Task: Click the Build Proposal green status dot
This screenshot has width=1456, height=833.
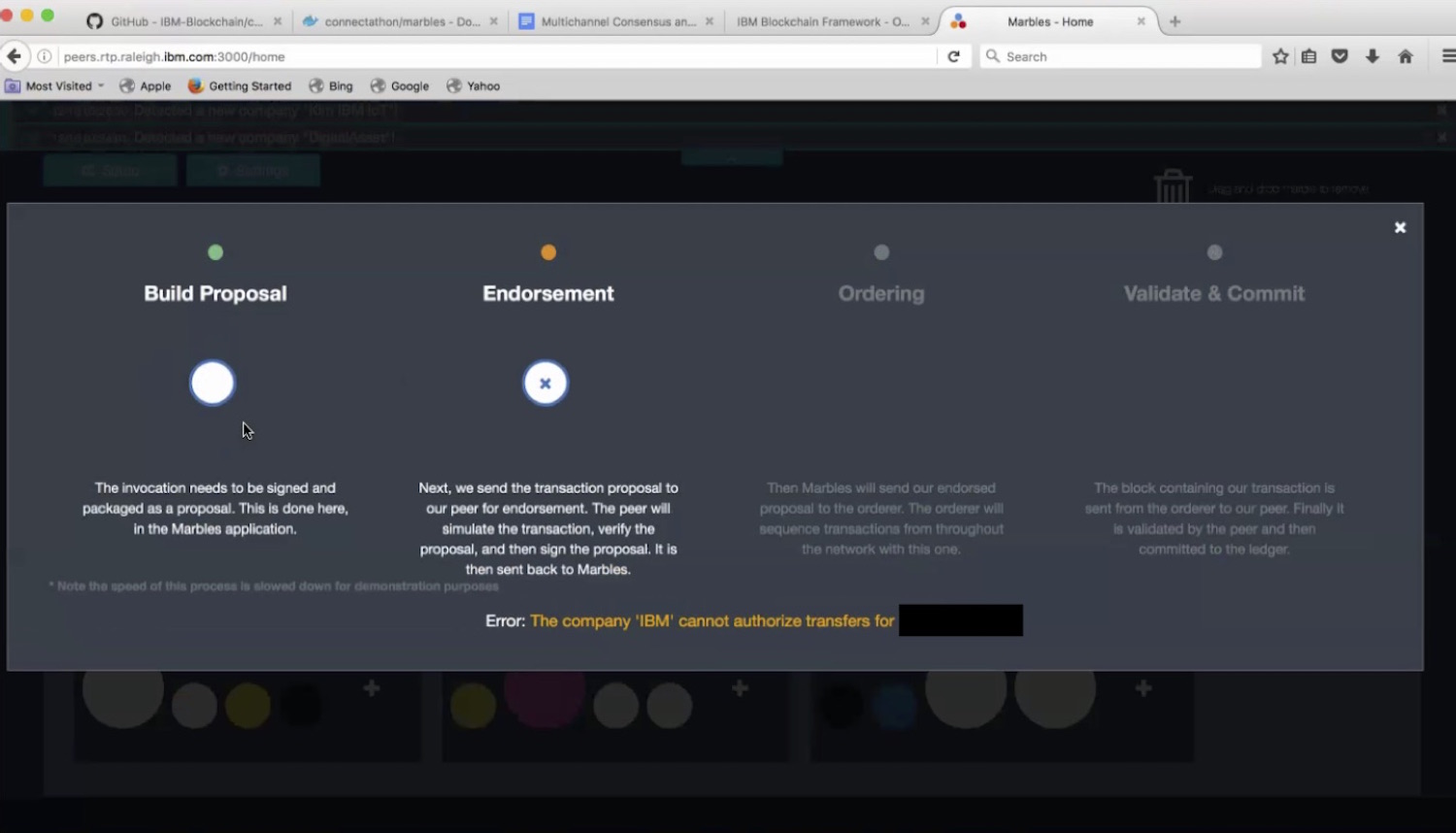Action: point(215,252)
